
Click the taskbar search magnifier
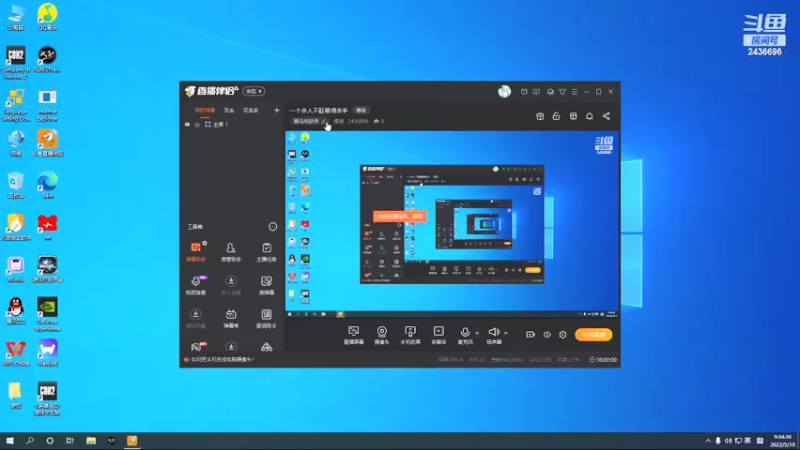[x=30, y=441]
